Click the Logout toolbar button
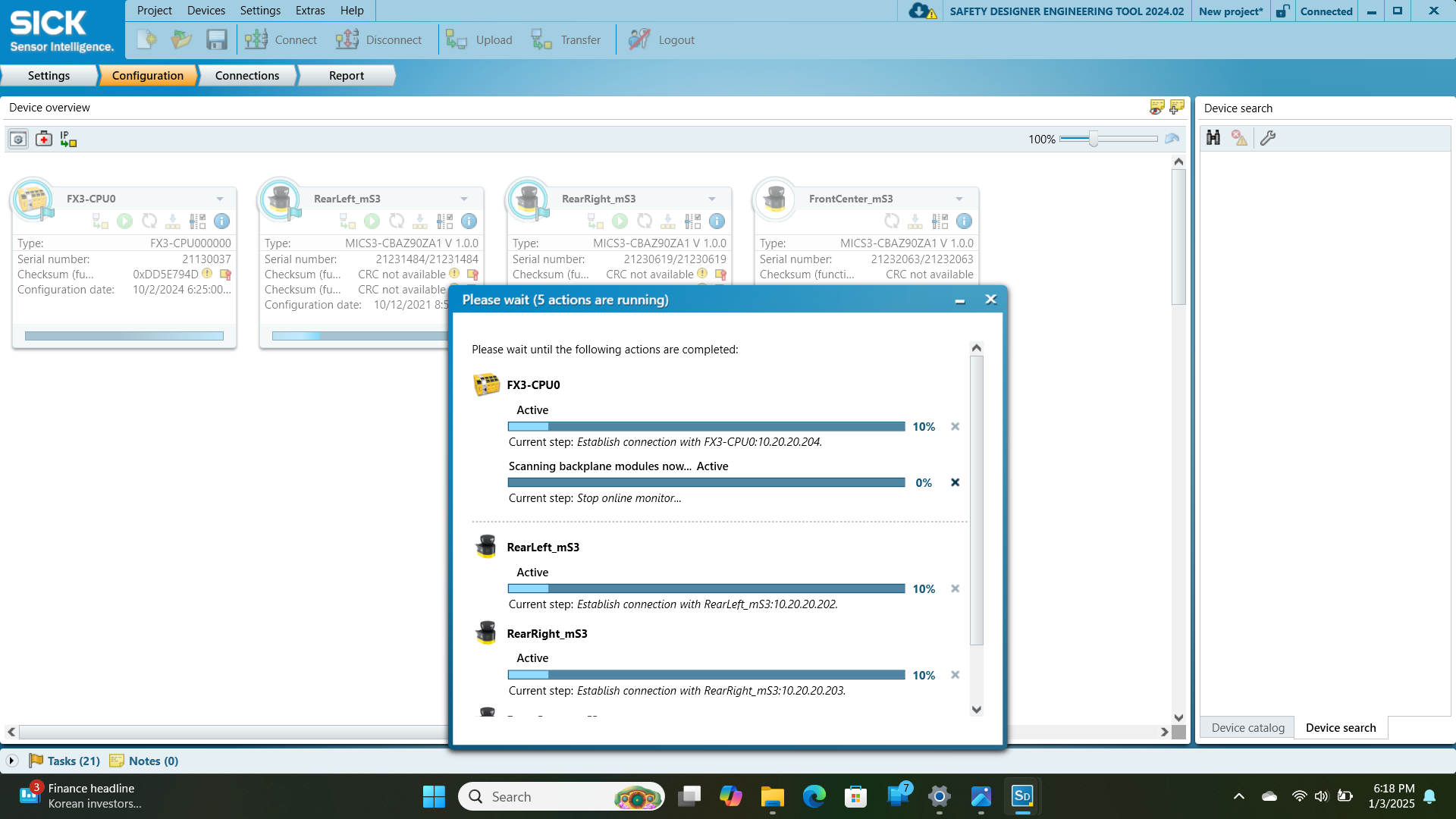 (661, 39)
